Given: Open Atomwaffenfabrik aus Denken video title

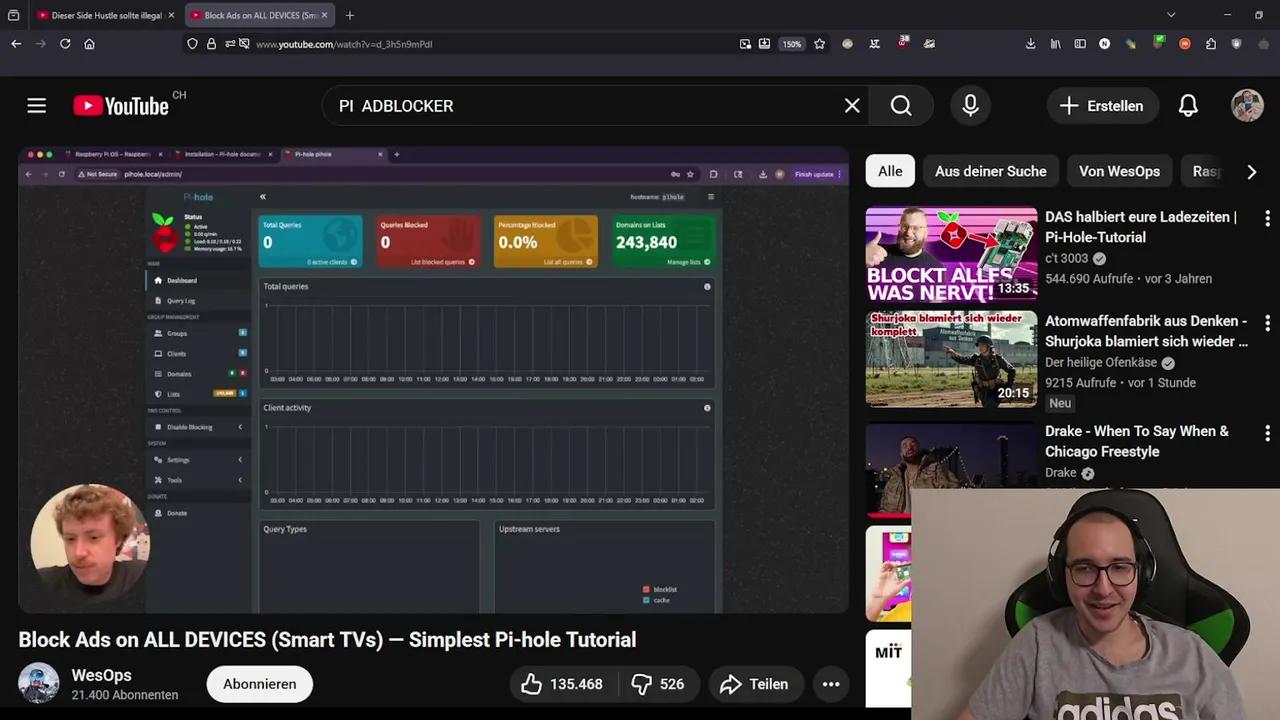Looking at the screenshot, I should coord(1146,331).
